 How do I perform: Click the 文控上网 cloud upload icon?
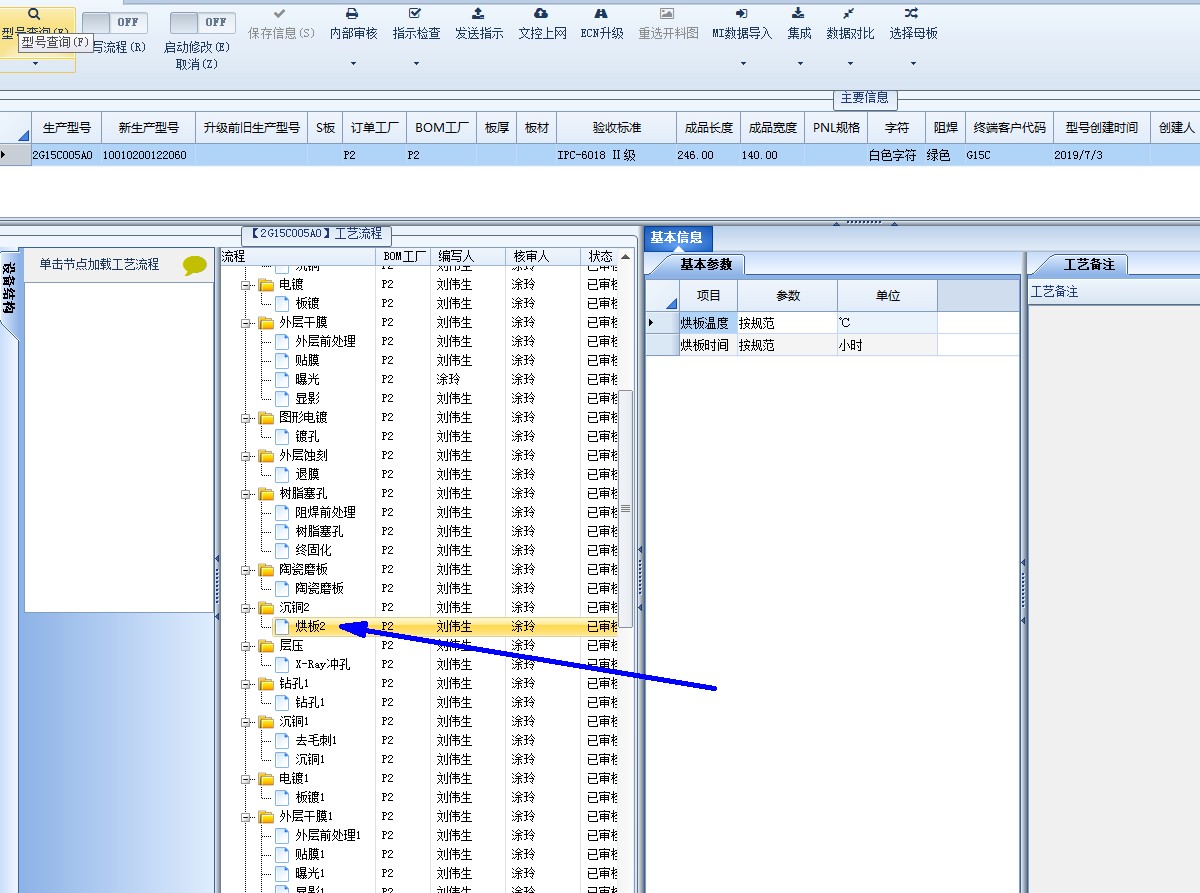542,13
